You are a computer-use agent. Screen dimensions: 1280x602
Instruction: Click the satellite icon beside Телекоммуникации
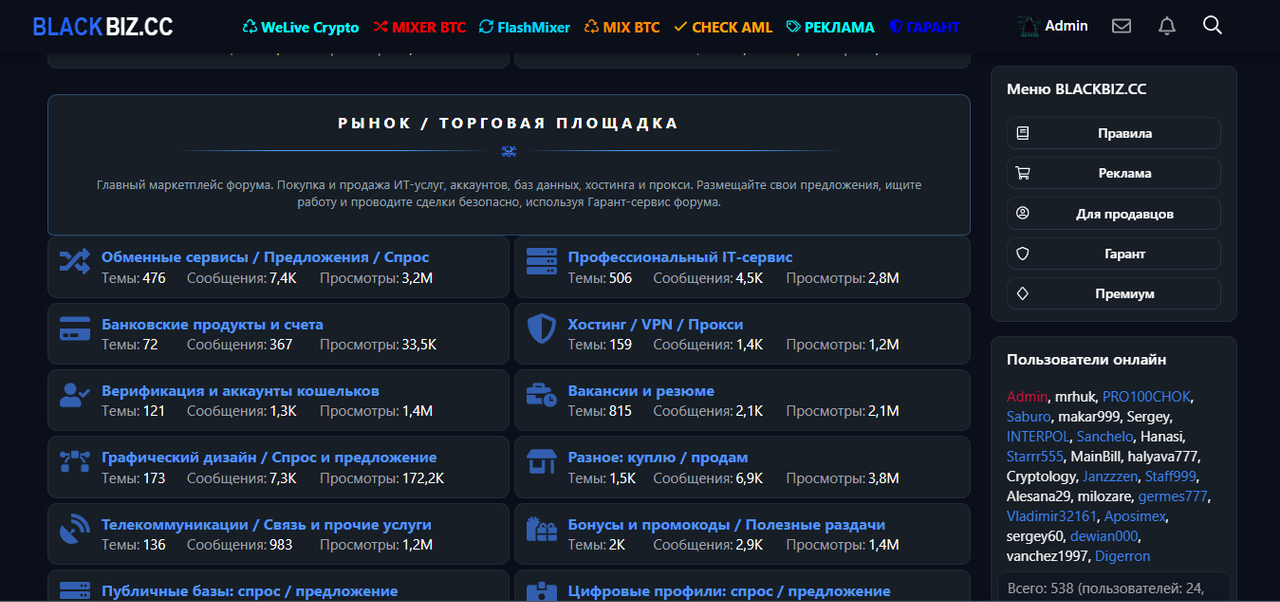click(75, 528)
